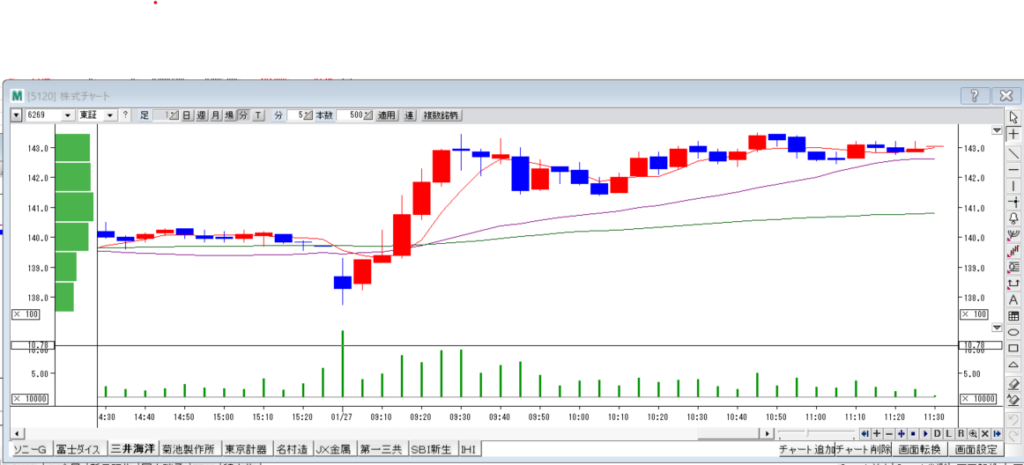Click the eraser tool icon
The image size is (1024, 465).
tap(1013, 383)
